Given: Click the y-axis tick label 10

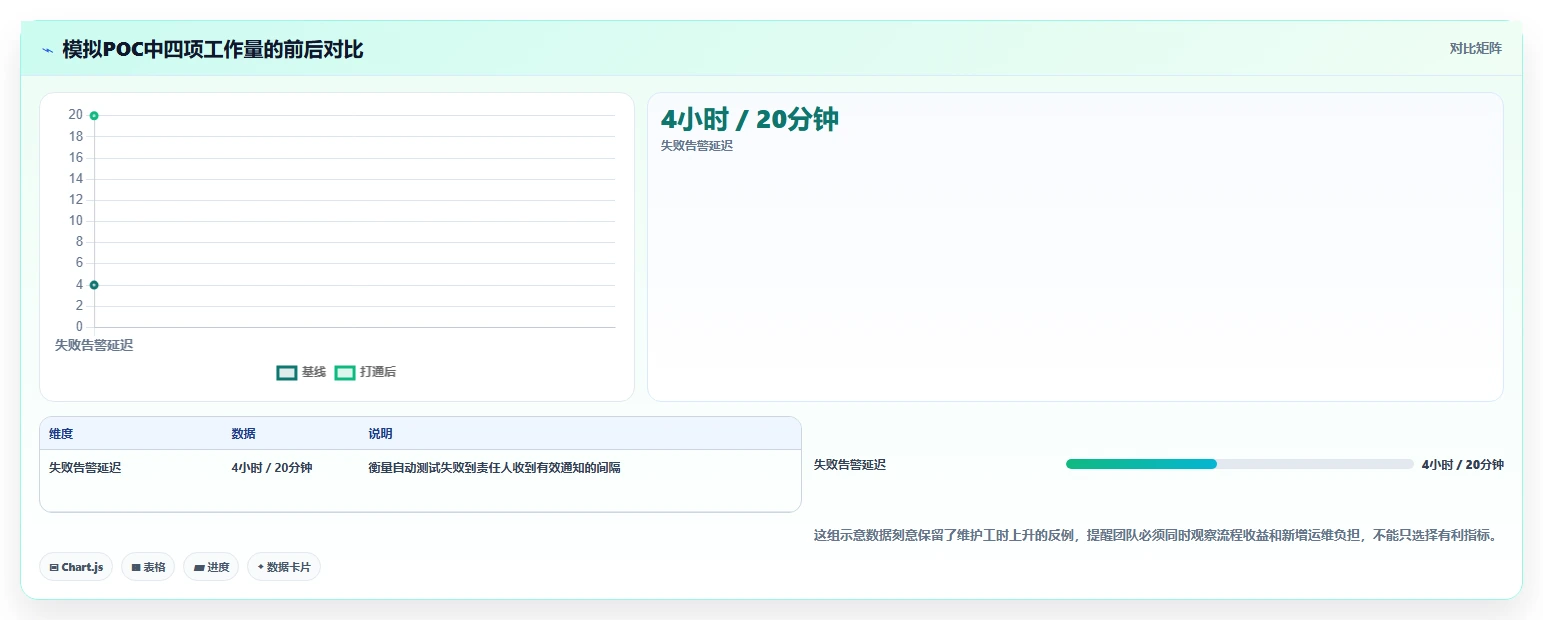Looking at the screenshot, I should [x=76, y=221].
